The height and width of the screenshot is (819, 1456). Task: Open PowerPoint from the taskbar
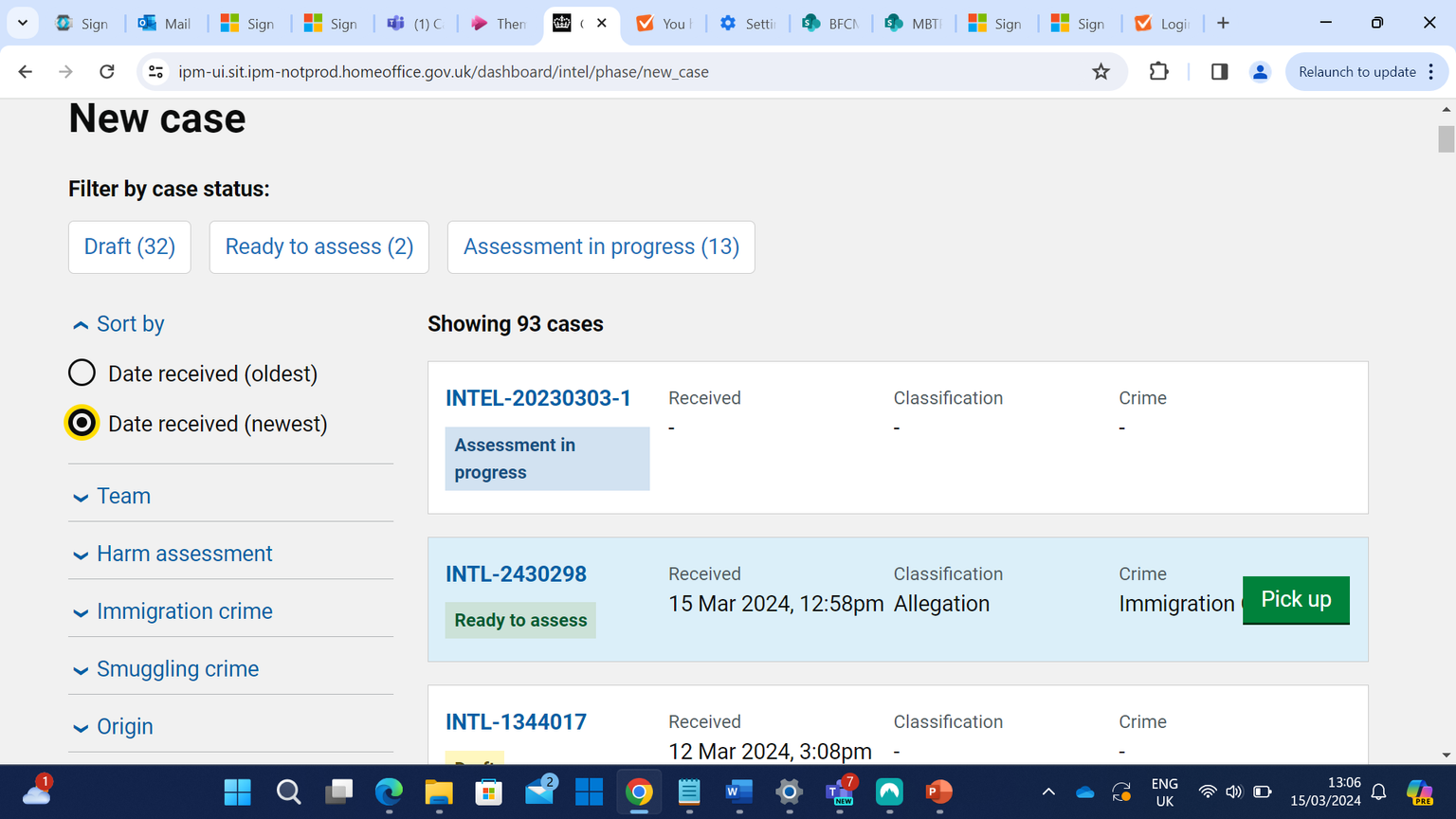coord(938,792)
